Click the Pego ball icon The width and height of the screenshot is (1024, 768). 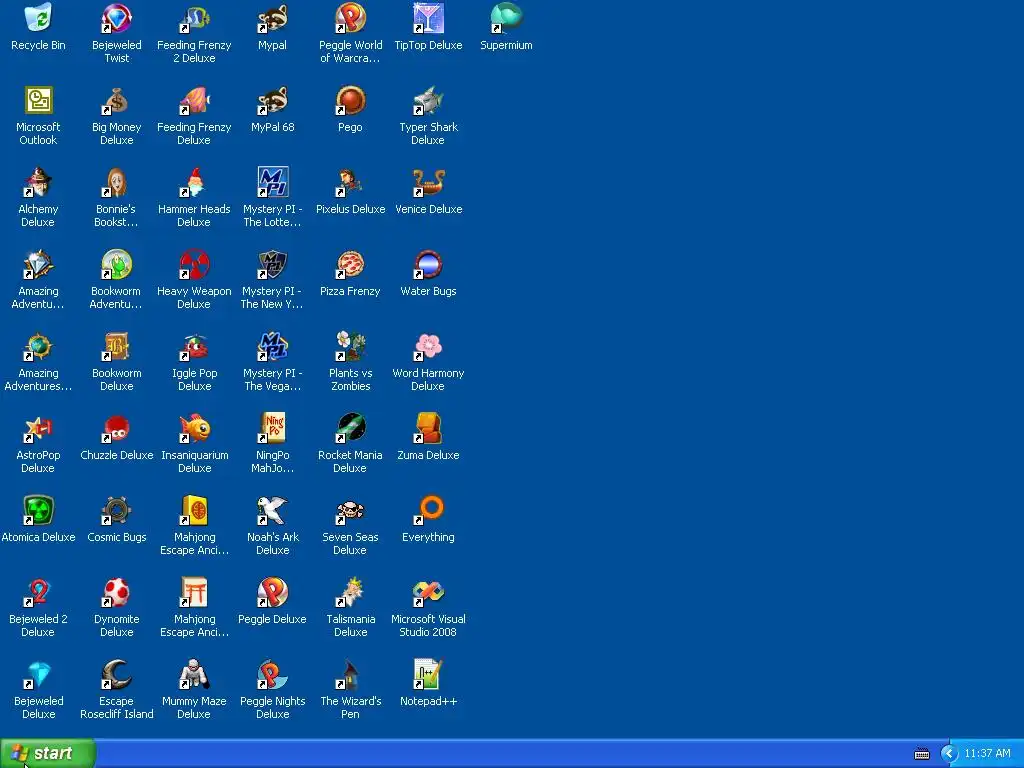(x=350, y=101)
